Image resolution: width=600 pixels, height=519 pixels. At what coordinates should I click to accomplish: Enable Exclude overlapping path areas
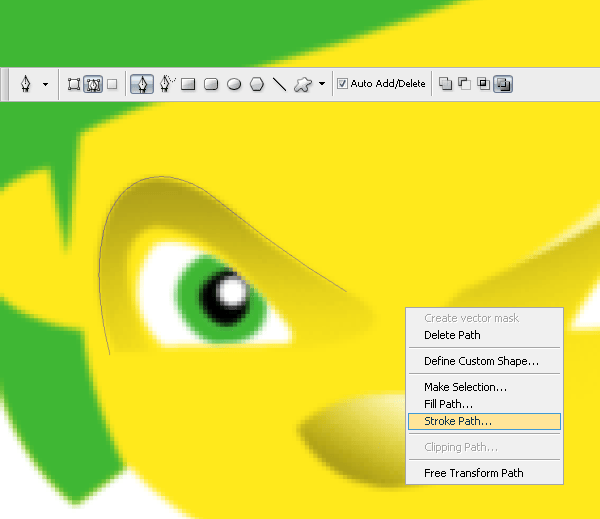pos(503,84)
